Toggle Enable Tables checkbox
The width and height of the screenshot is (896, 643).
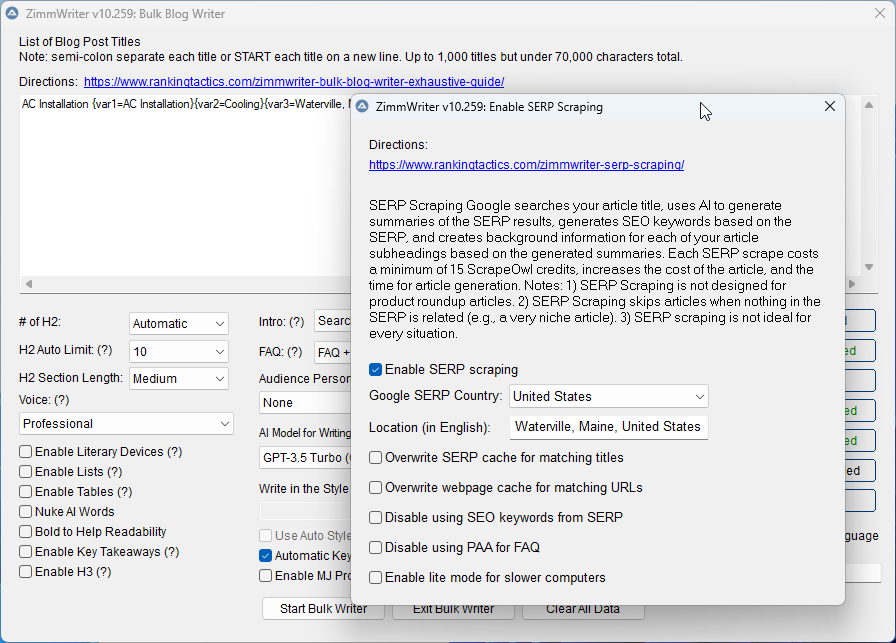25,492
